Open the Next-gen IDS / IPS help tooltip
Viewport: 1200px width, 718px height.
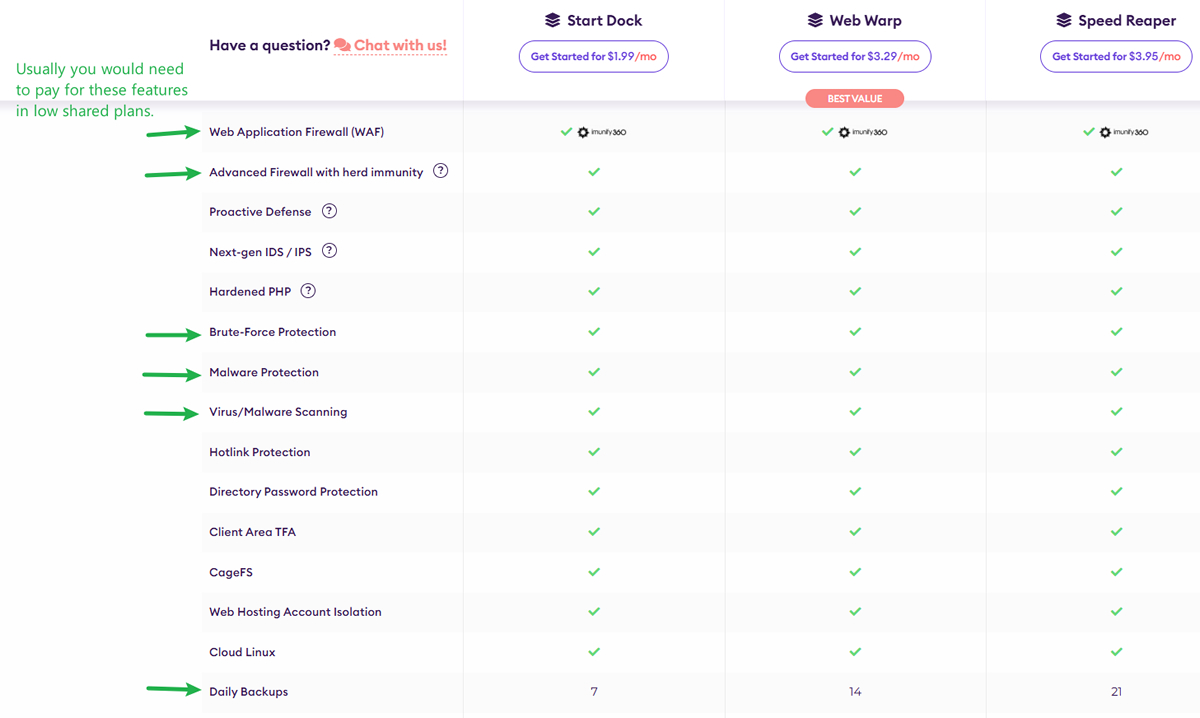(330, 250)
